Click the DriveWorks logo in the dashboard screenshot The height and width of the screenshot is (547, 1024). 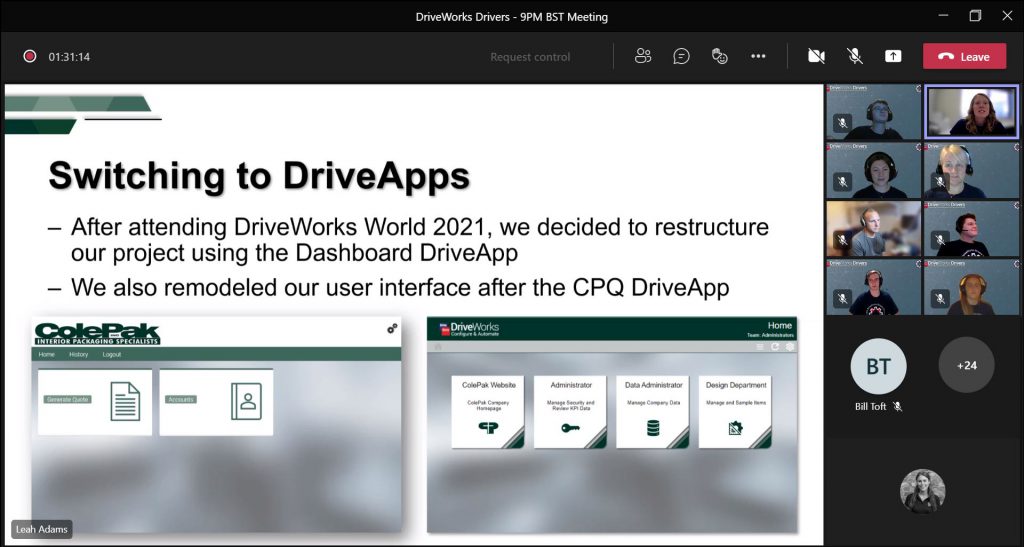[x=469, y=328]
